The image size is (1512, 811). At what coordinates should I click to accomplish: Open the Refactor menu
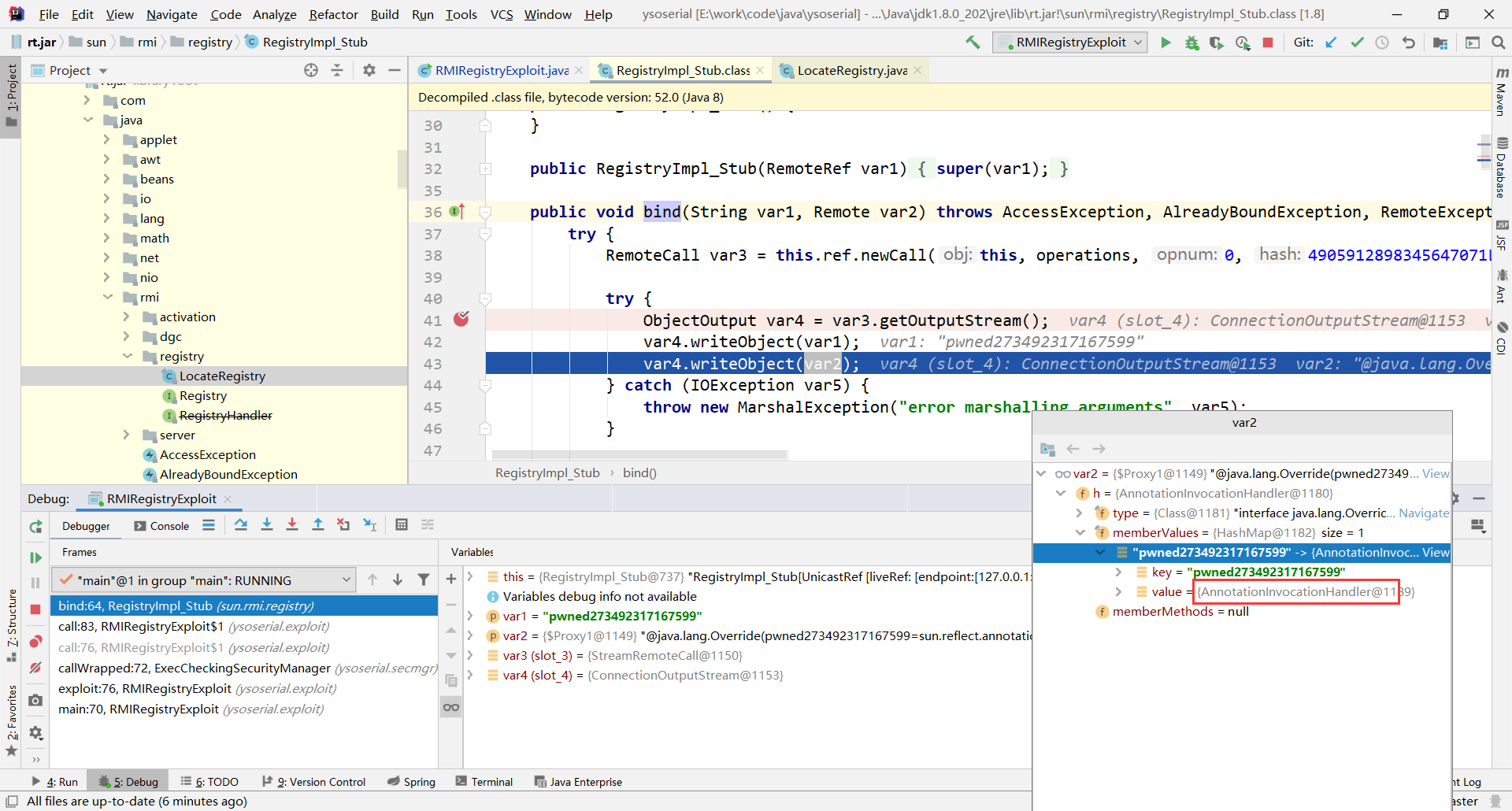[x=333, y=14]
